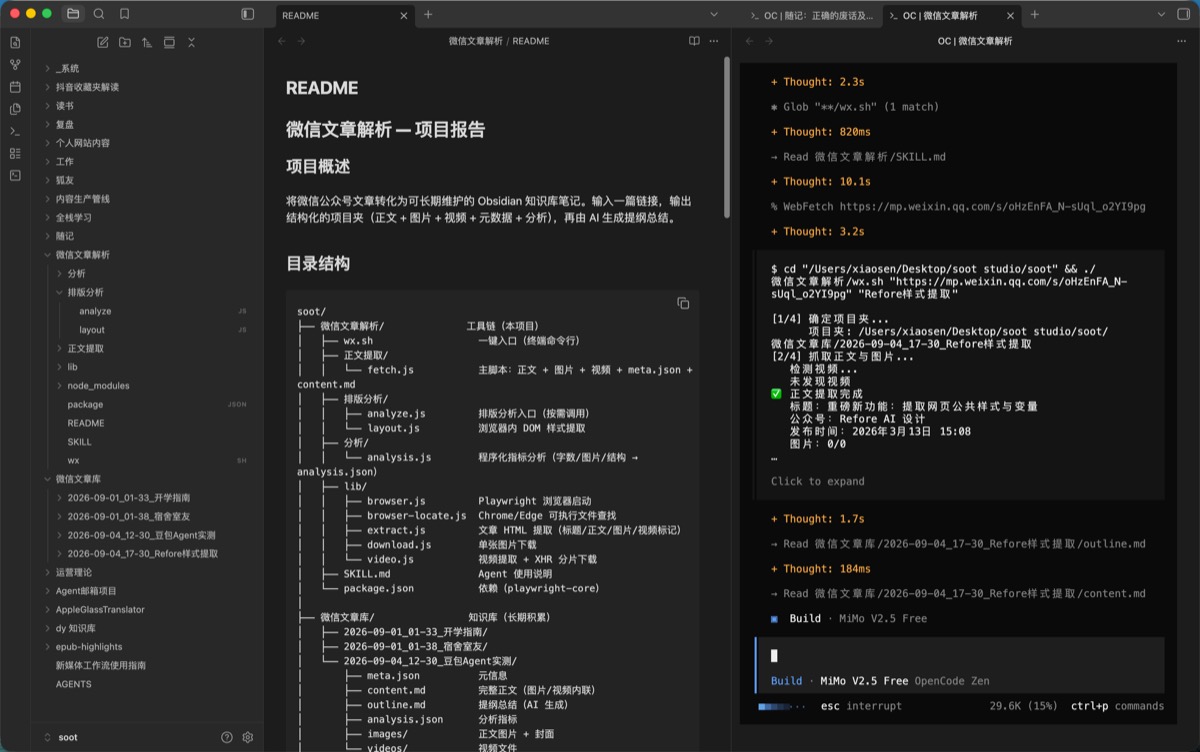The width and height of the screenshot is (1200, 752).
Task: Close the OC | 微信文章解析 tab
Action: tap(1010, 15)
